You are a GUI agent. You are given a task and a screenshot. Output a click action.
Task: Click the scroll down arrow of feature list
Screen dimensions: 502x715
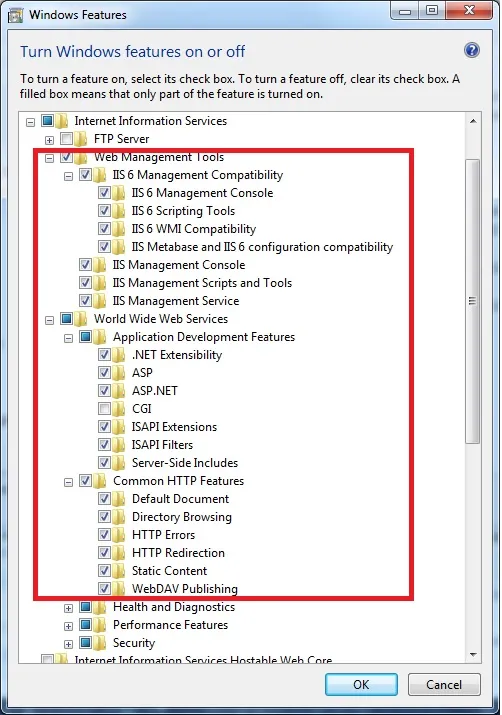click(473, 654)
